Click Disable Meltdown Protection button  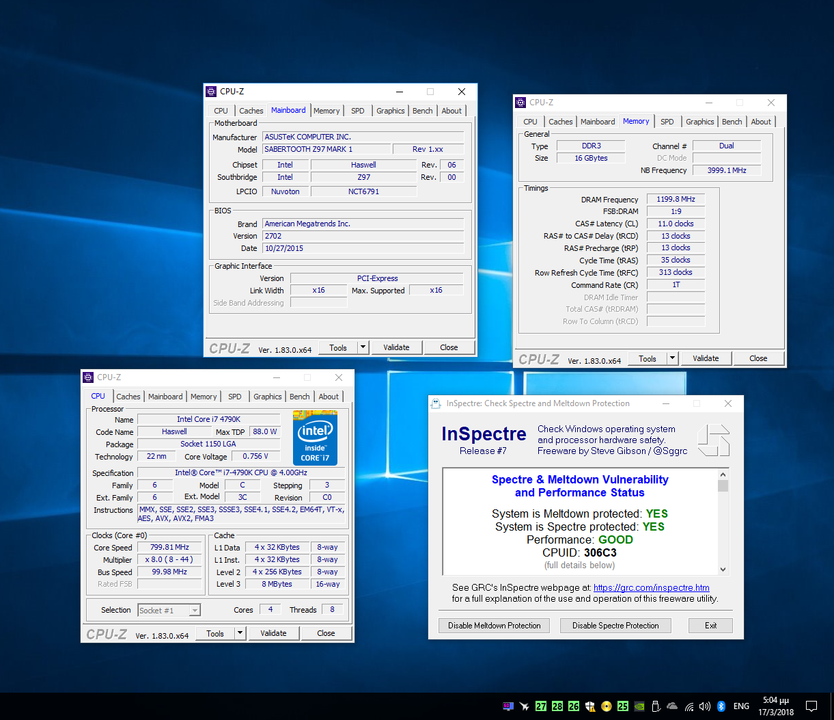494,625
